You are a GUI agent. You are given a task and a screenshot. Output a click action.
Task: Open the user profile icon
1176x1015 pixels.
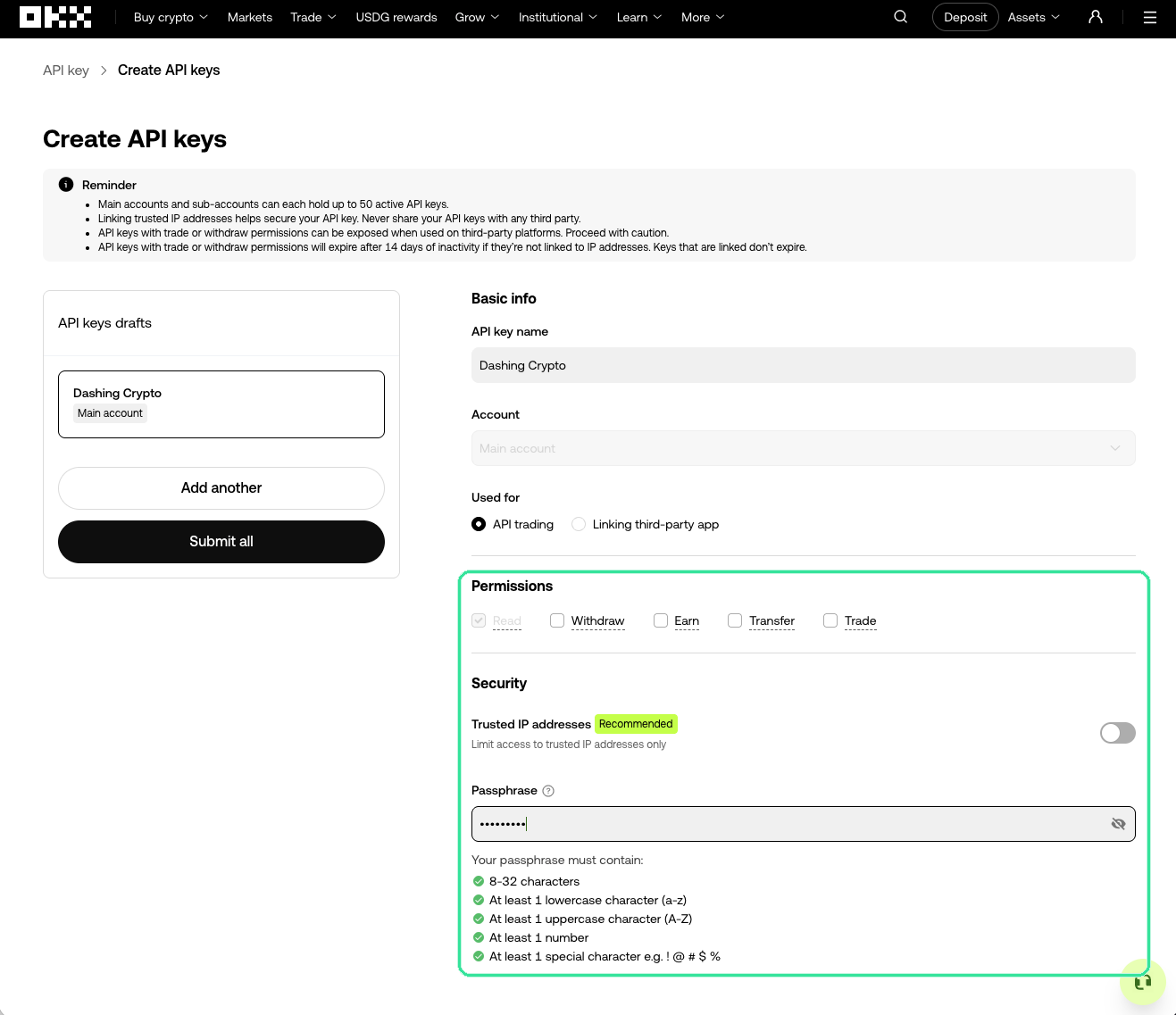pos(1096,17)
